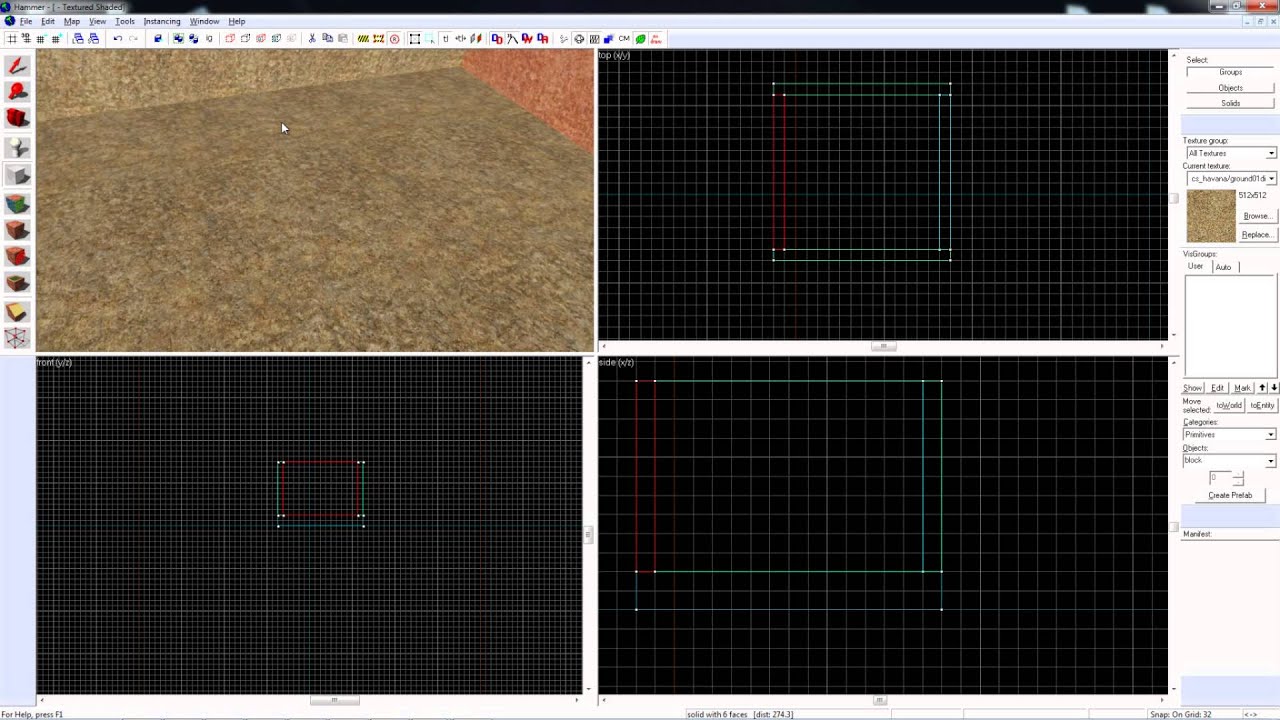This screenshot has height=720, width=1280.
Task: Toggle the texture lock (tl) icon
Action: (x=445, y=39)
